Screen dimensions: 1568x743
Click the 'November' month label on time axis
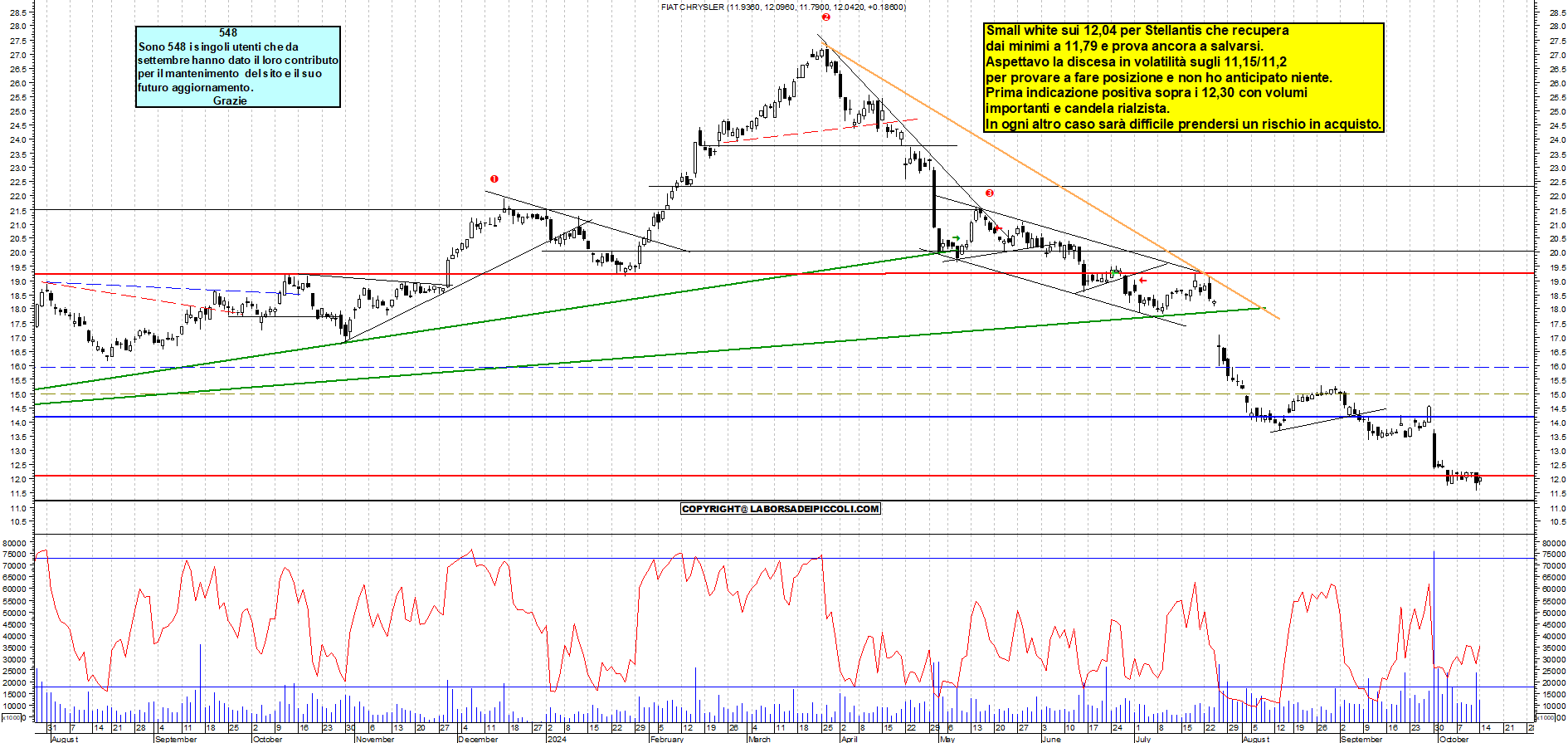(375, 739)
